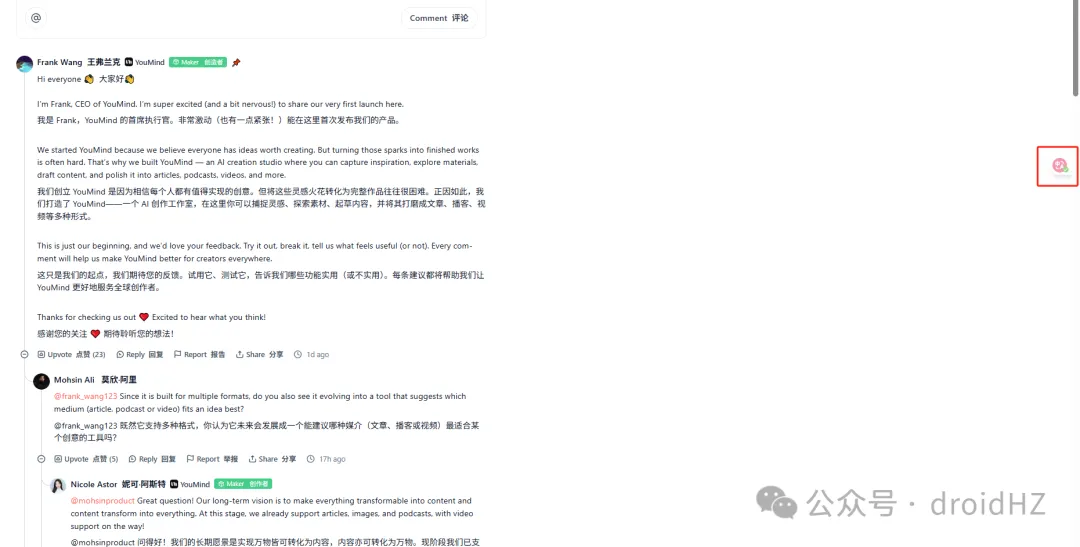Collapse Frank Wang's comment thread
Viewport: 1080px width, 547px height.
(x=24, y=354)
